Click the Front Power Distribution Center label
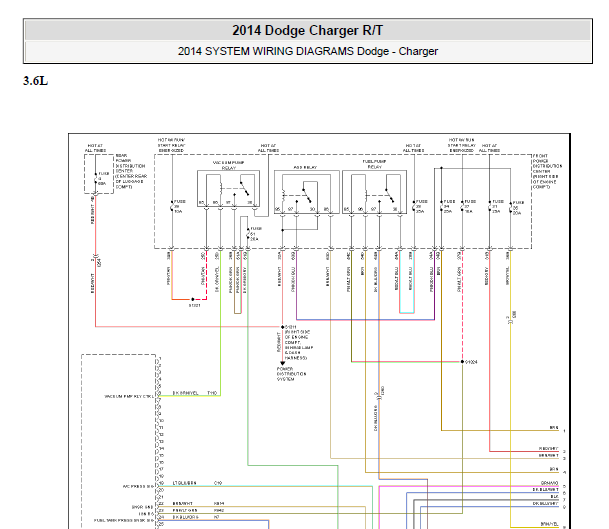Screen dimensions: 609x529 point(547,171)
